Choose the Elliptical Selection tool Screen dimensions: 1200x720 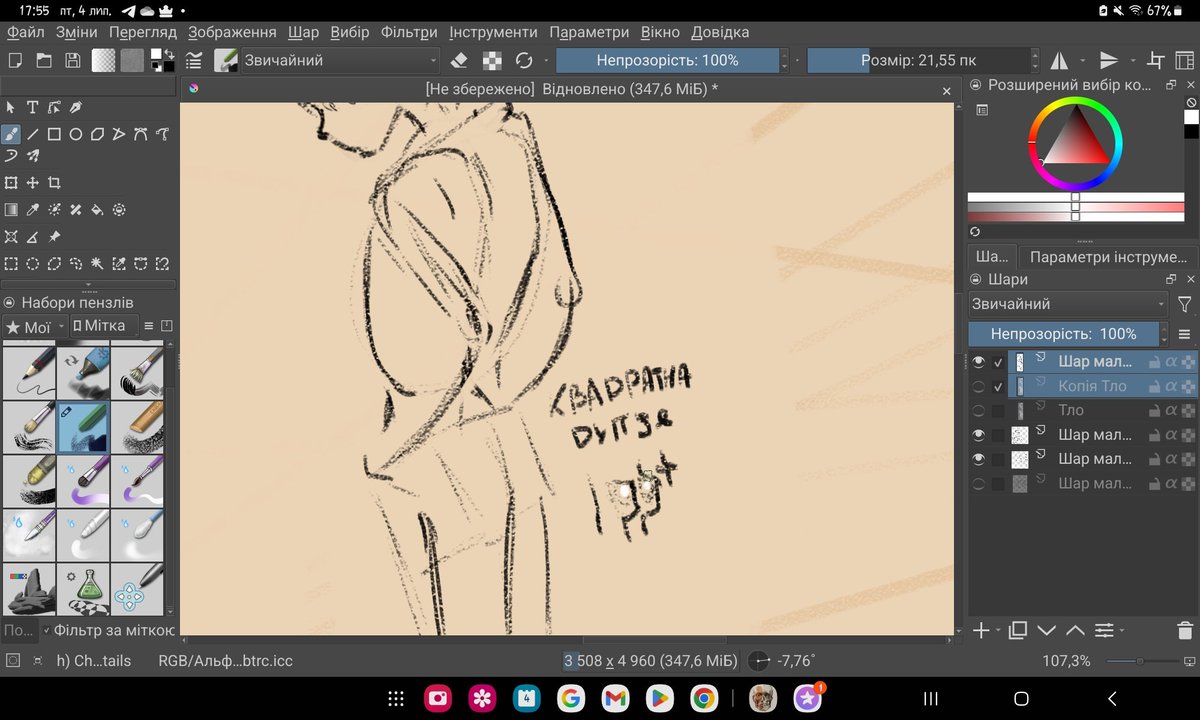[33, 264]
